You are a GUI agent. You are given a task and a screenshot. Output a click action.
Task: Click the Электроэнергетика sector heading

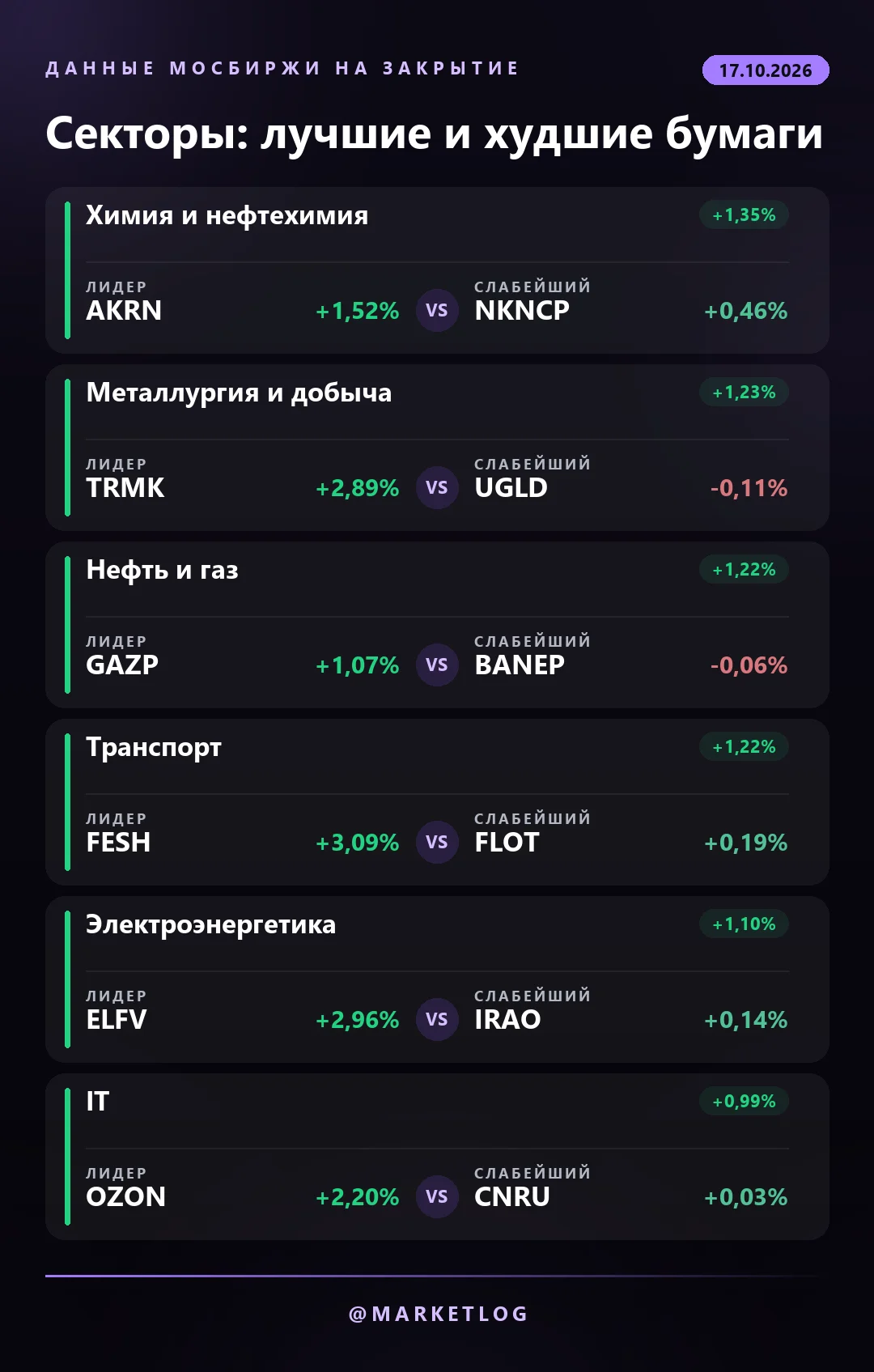point(211,924)
